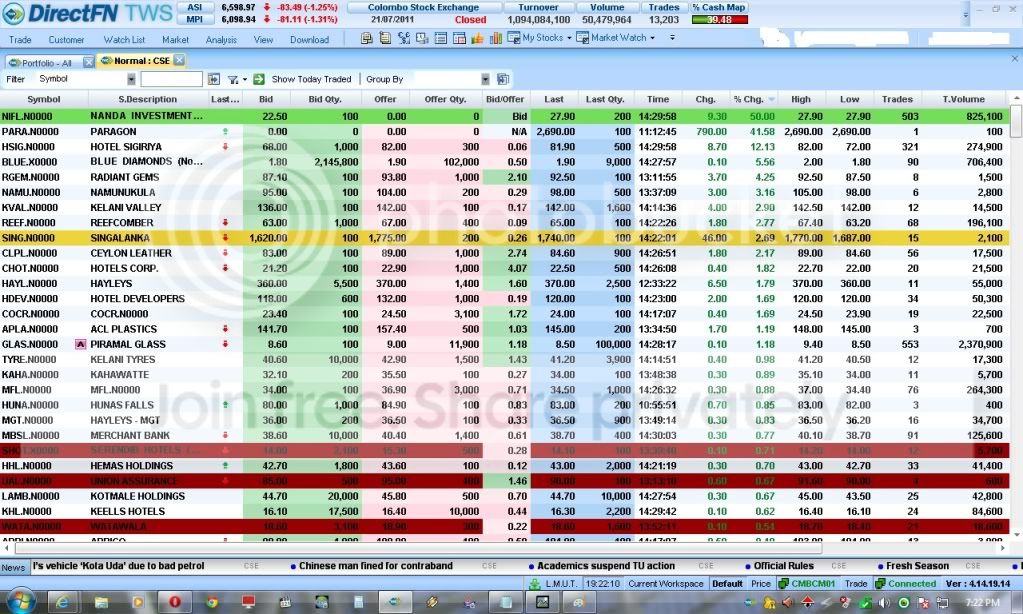Open 'Chinese man fined for contraband' news

click(x=375, y=566)
